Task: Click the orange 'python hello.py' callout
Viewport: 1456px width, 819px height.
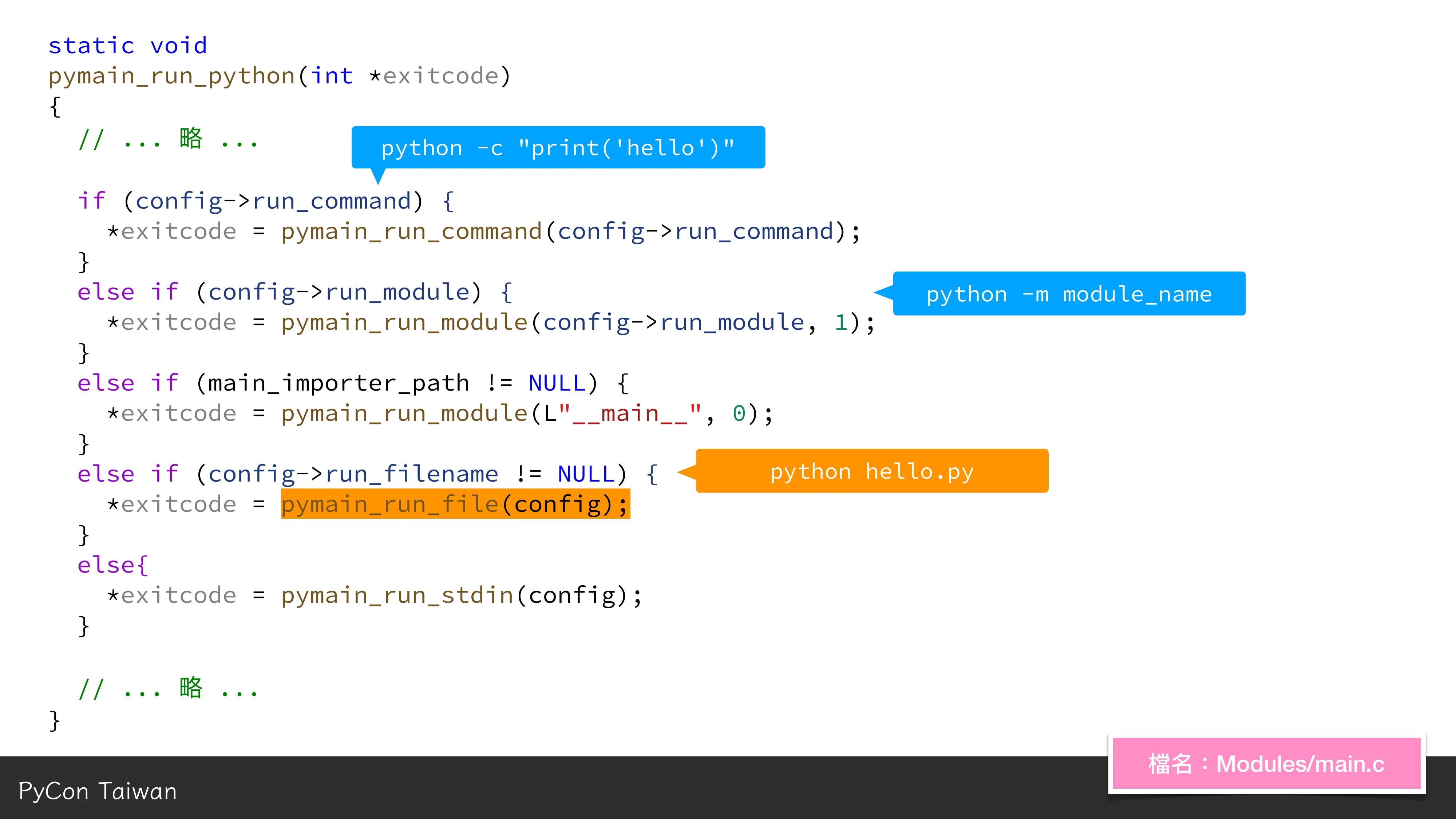Action: (x=871, y=471)
